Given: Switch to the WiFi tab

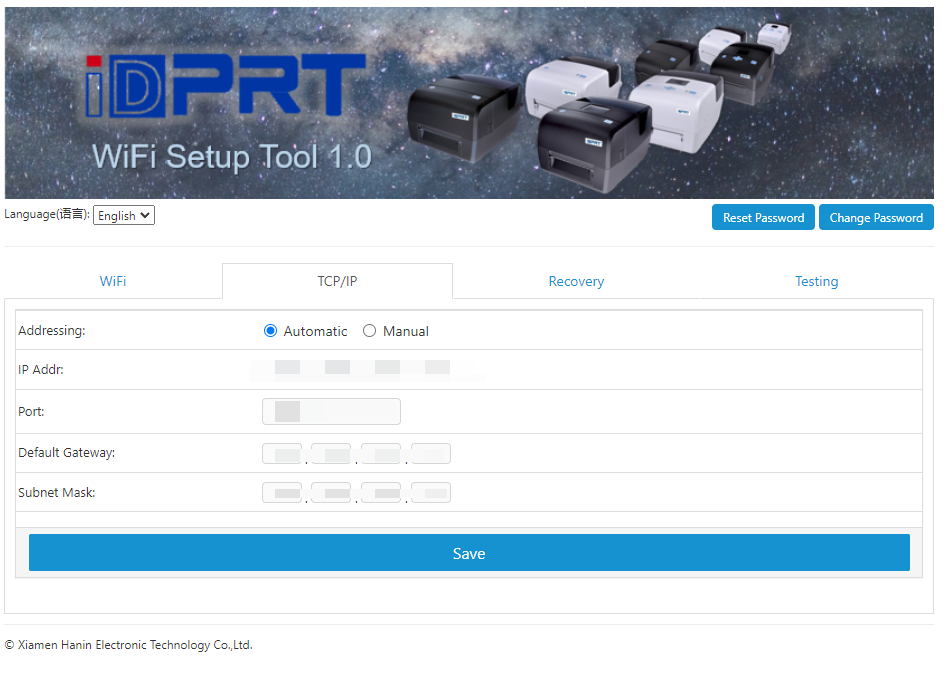Looking at the screenshot, I should 113,281.
